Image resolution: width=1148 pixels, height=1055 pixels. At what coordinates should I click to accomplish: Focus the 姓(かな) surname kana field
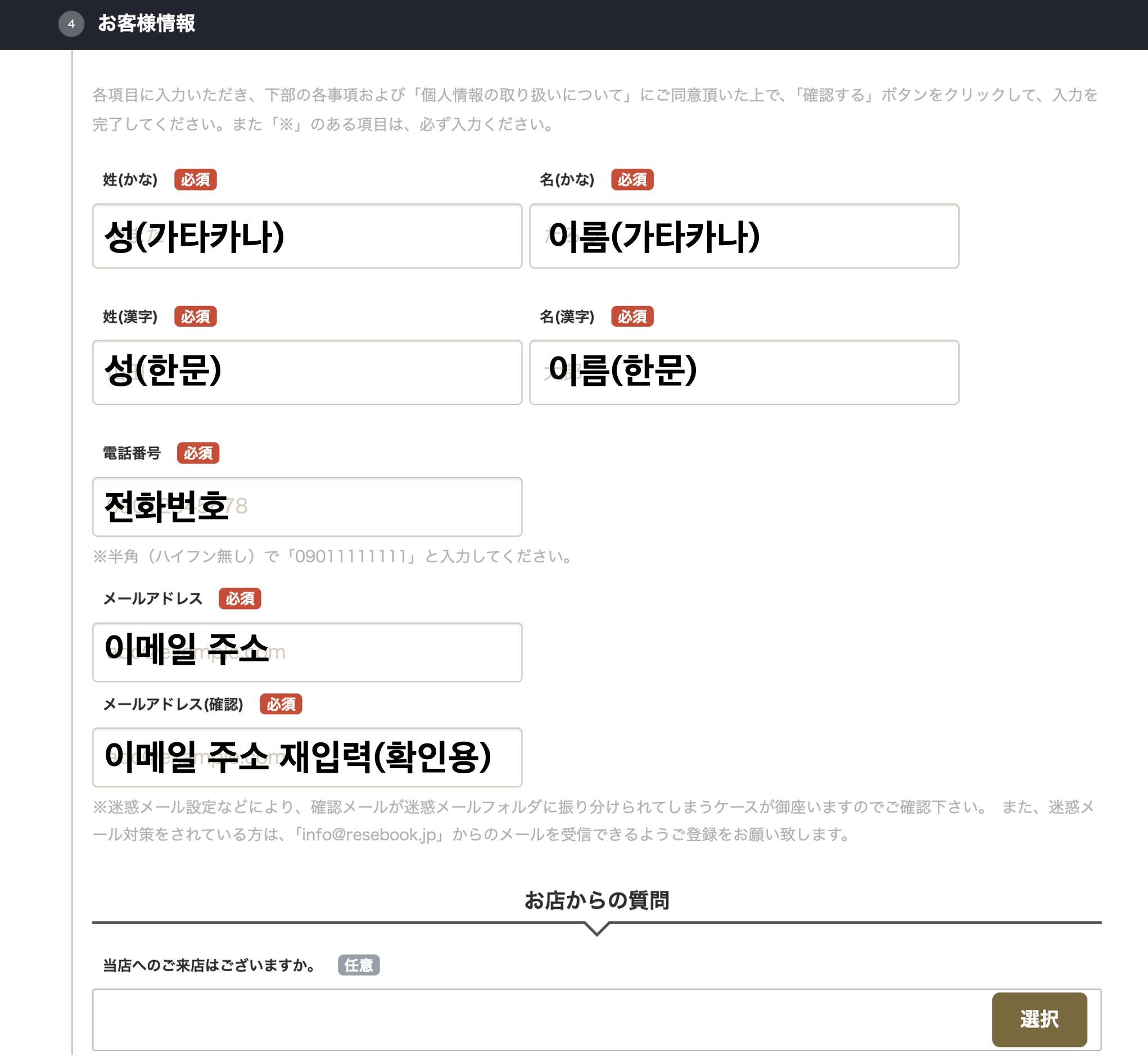pos(307,236)
